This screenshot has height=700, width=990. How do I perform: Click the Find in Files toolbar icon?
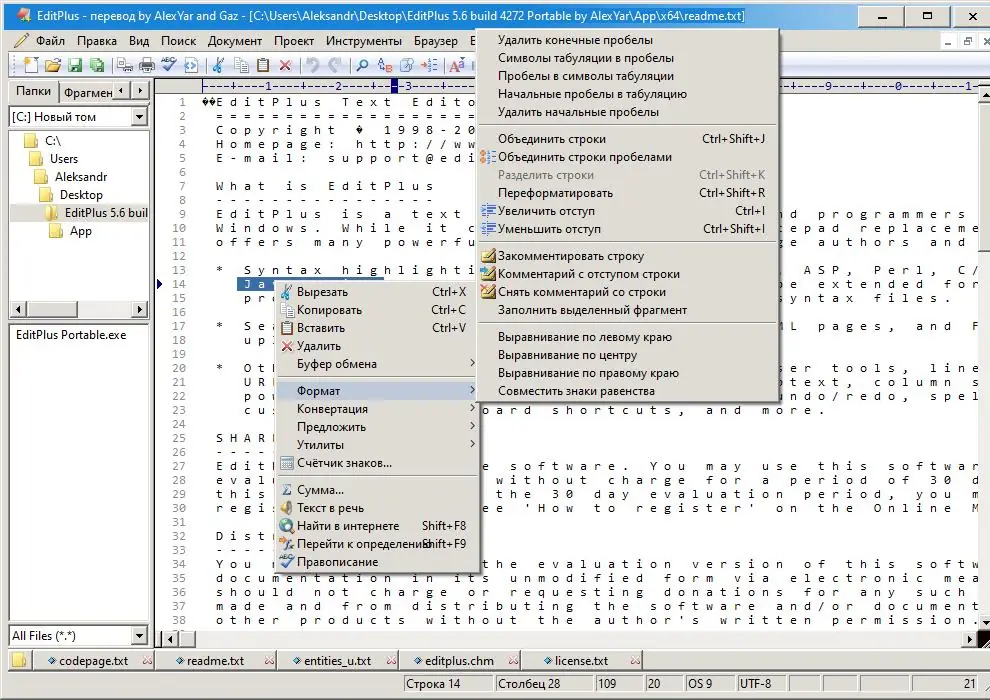coord(407,64)
